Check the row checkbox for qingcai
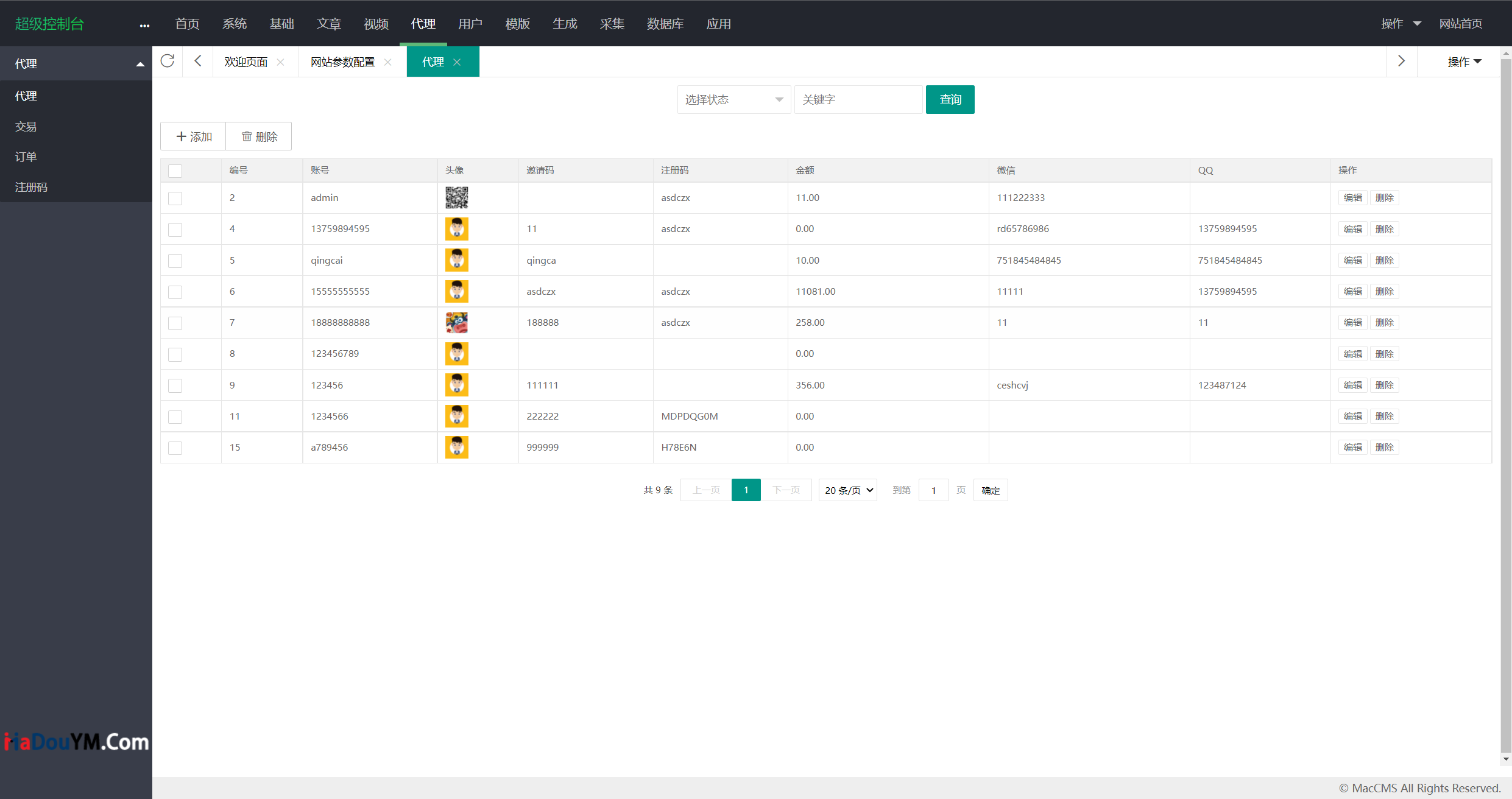Image resolution: width=1512 pixels, height=799 pixels. [175, 261]
